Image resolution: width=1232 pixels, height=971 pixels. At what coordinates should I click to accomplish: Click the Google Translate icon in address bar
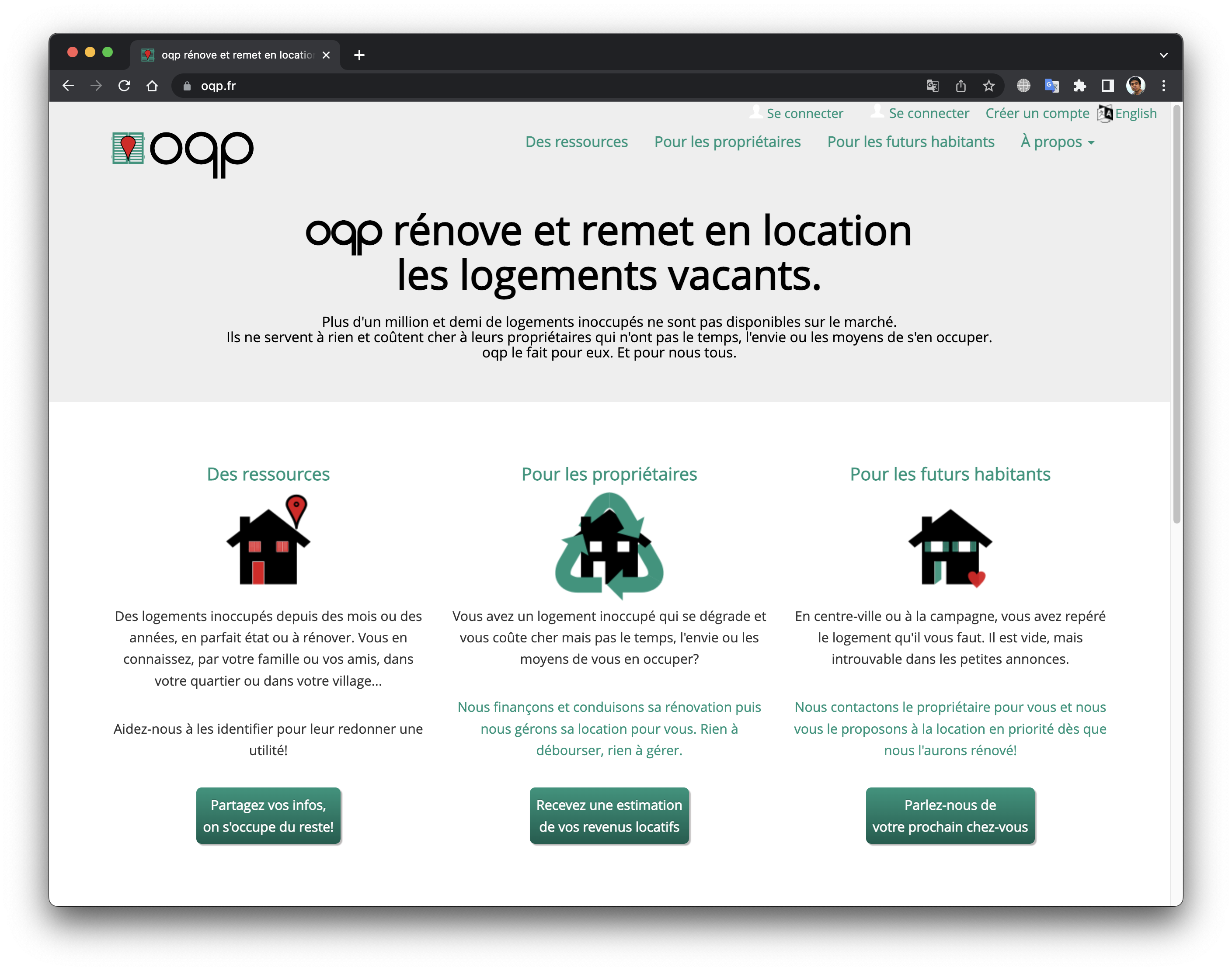pyautogui.click(x=932, y=86)
